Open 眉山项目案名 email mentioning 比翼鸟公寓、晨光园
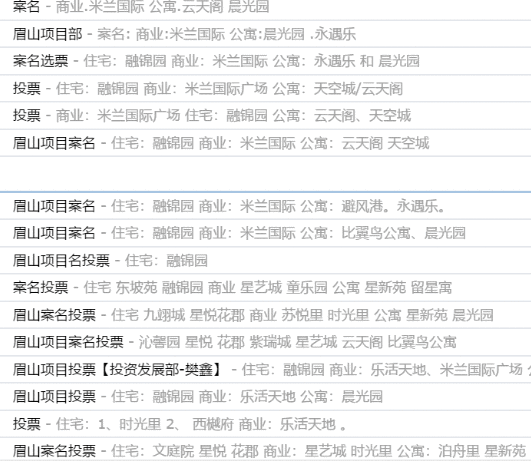 click(266, 233)
